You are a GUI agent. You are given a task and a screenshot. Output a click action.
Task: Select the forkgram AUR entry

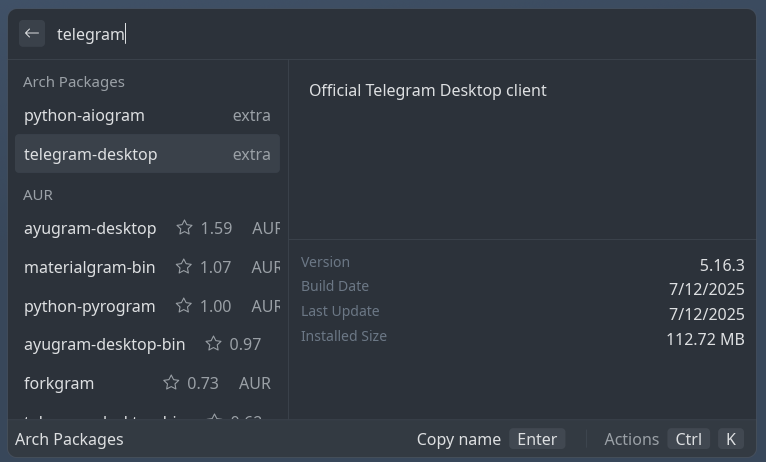(x=147, y=383)
